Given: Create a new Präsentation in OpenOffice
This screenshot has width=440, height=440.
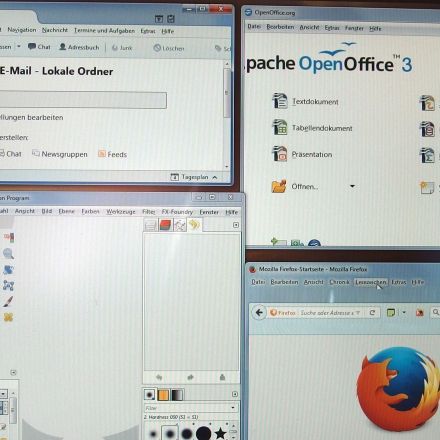Looking at the screenshot, I should [302, 154].
